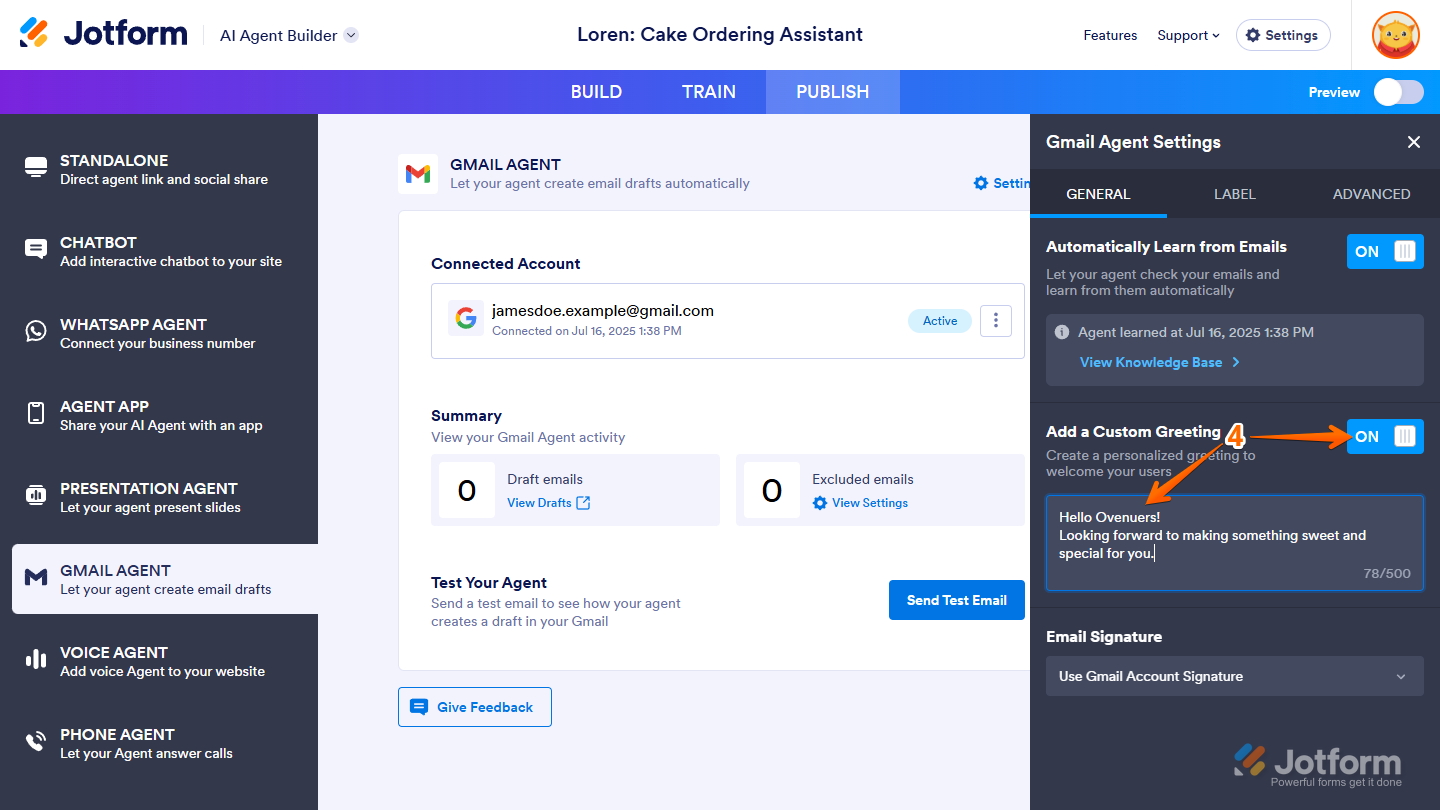Open the Support dropdown menu

pyautogui.click(x=1188, y=35)
